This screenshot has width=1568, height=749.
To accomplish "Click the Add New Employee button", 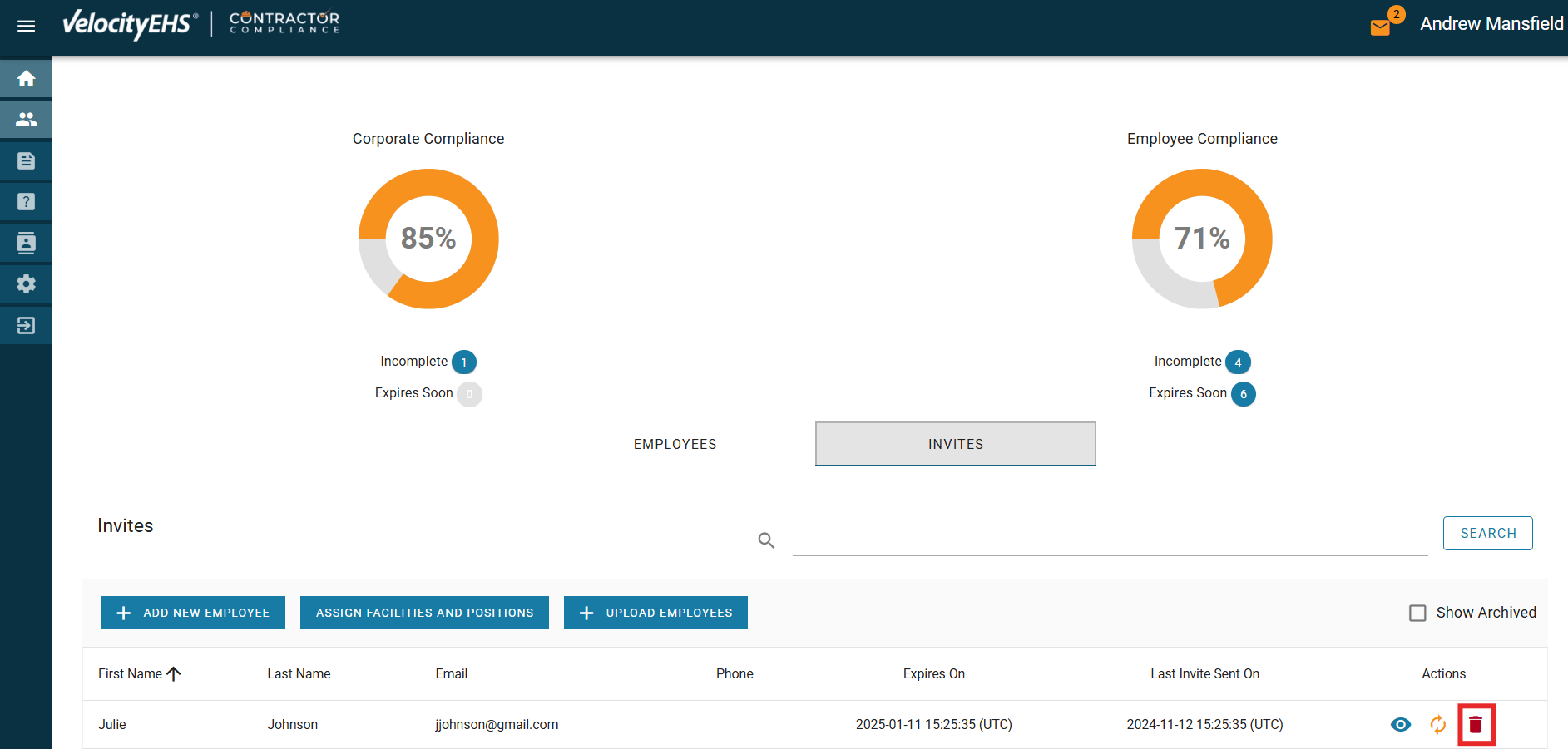I will click(193, 613).
